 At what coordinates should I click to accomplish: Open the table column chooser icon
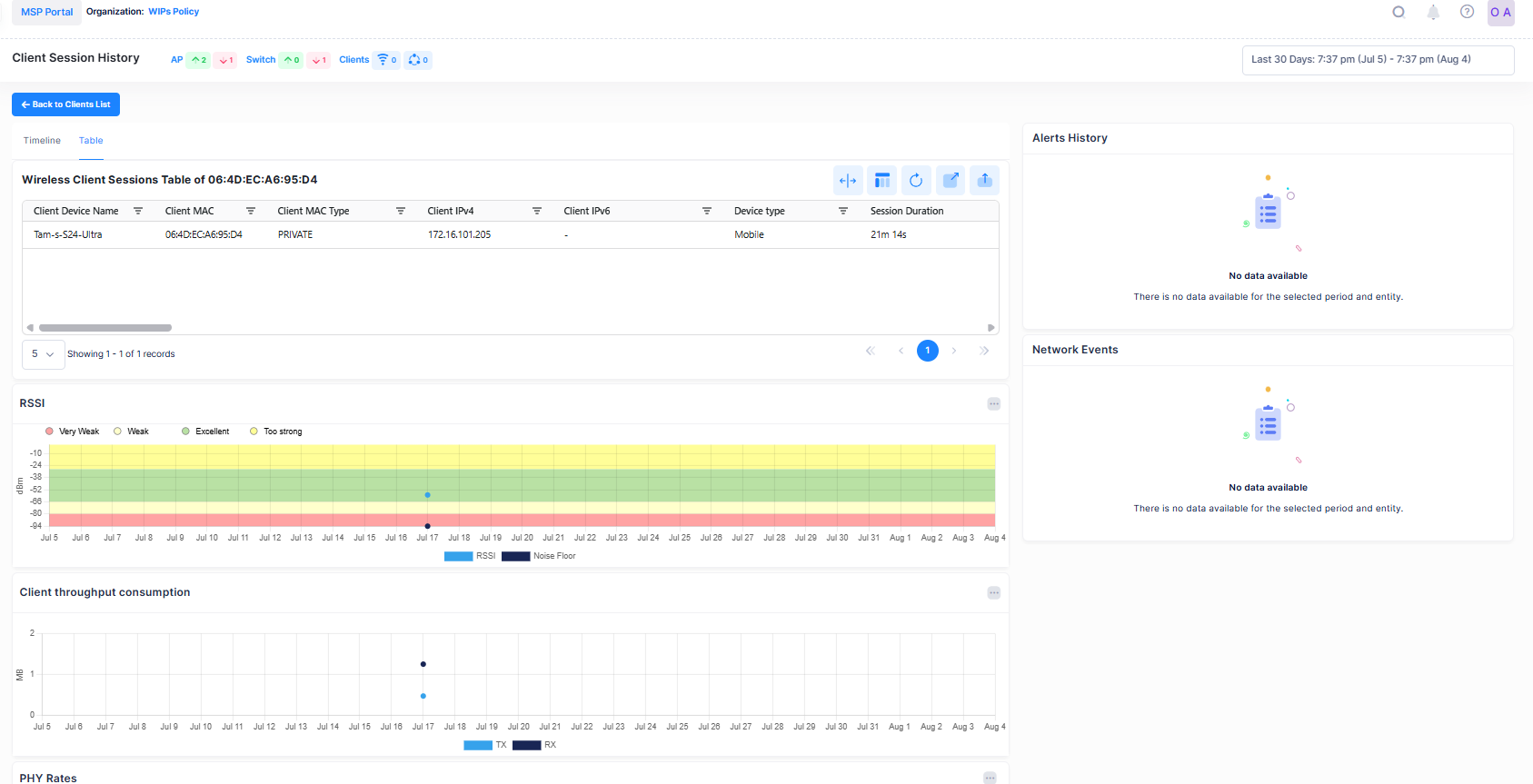881,181
